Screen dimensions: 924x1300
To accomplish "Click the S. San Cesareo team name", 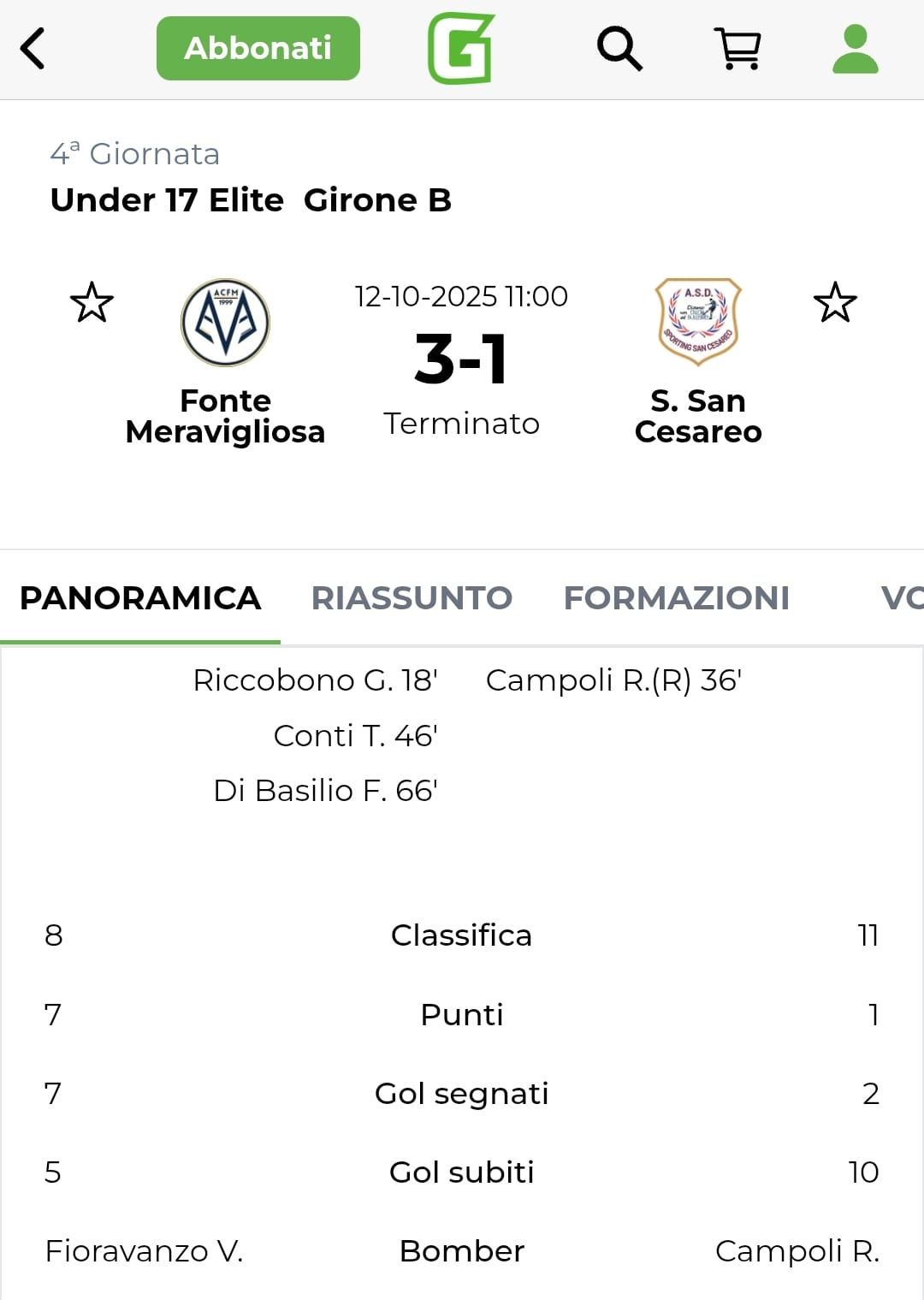I will [x=698, y=417].
